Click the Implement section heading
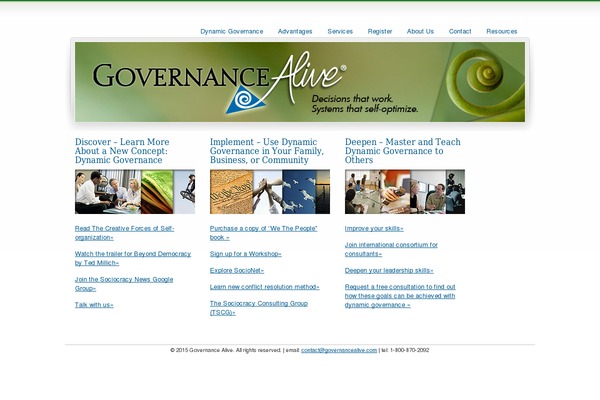600x400 pixels. click(x=267, y=151)
